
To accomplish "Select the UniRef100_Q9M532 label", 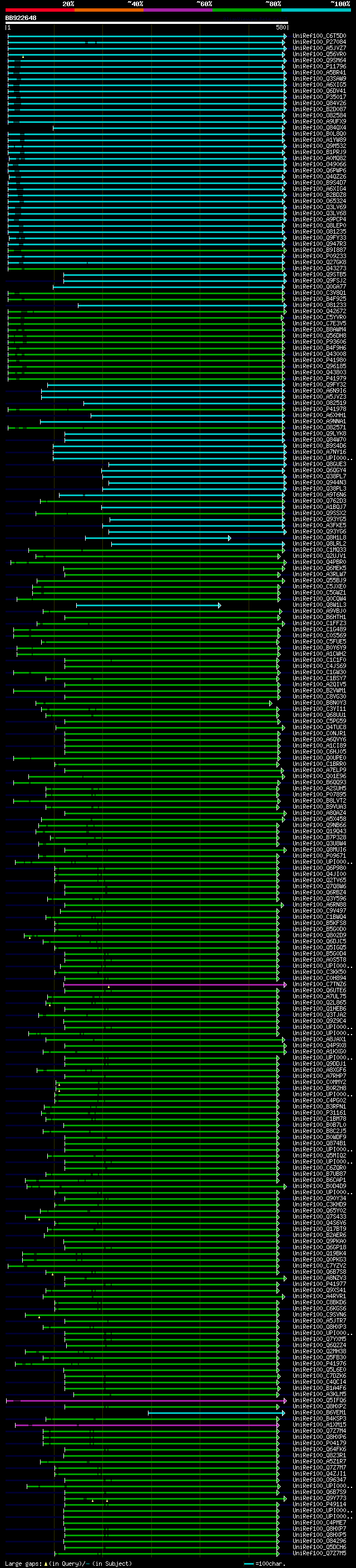I will click(x=319, y=146).
